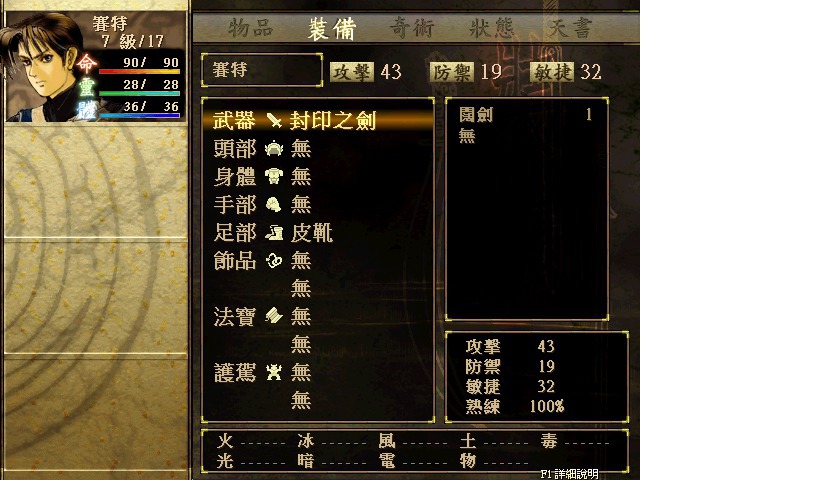Switch to the 物品 tab
The image size is (816, 480).
point(251,28)
